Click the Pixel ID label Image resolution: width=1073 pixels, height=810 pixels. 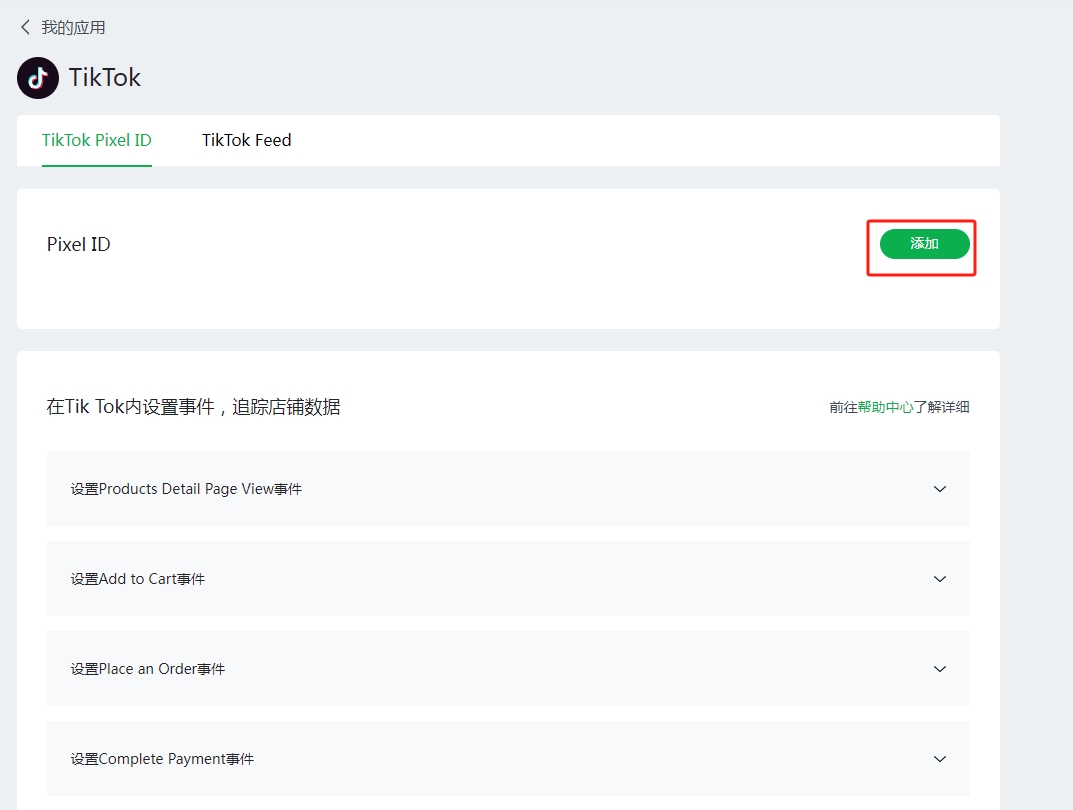[x=79, y=244]
